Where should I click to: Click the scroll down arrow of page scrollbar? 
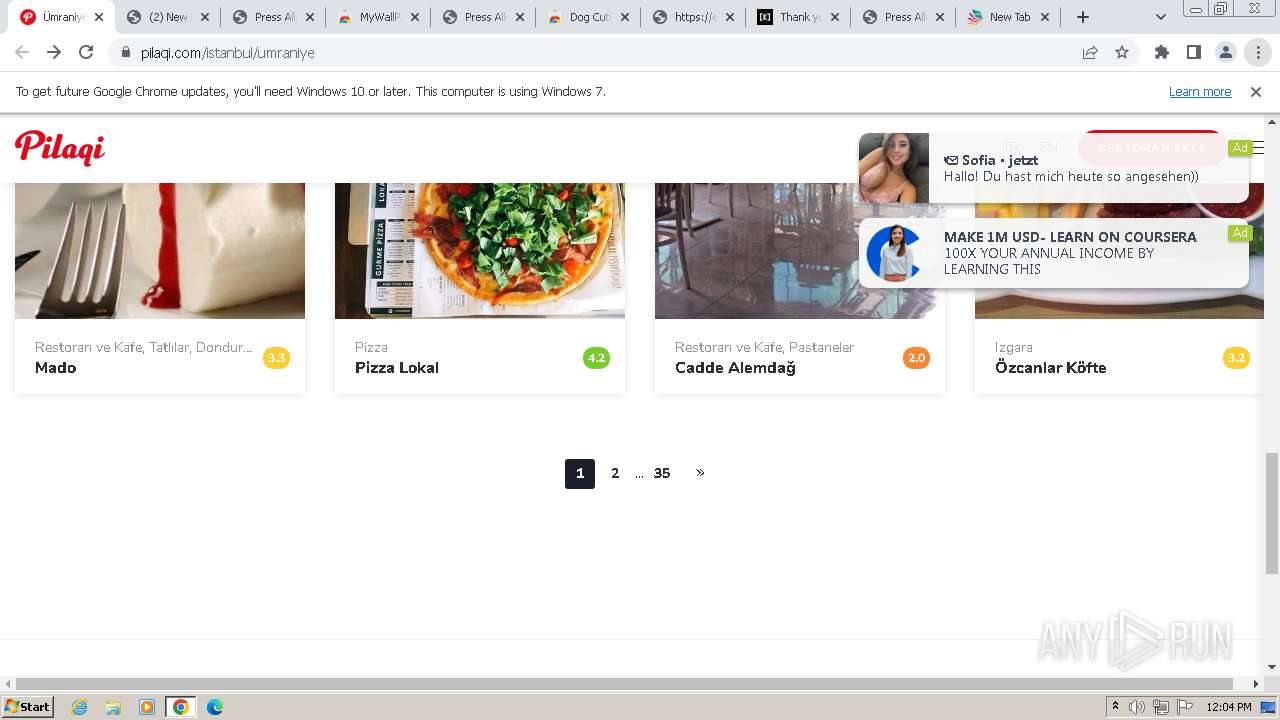[1271, 667]
